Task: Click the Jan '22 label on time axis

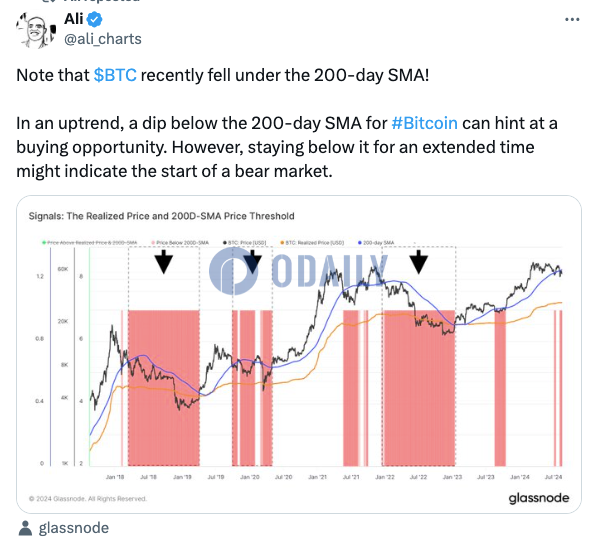Action: click(385, 477)
